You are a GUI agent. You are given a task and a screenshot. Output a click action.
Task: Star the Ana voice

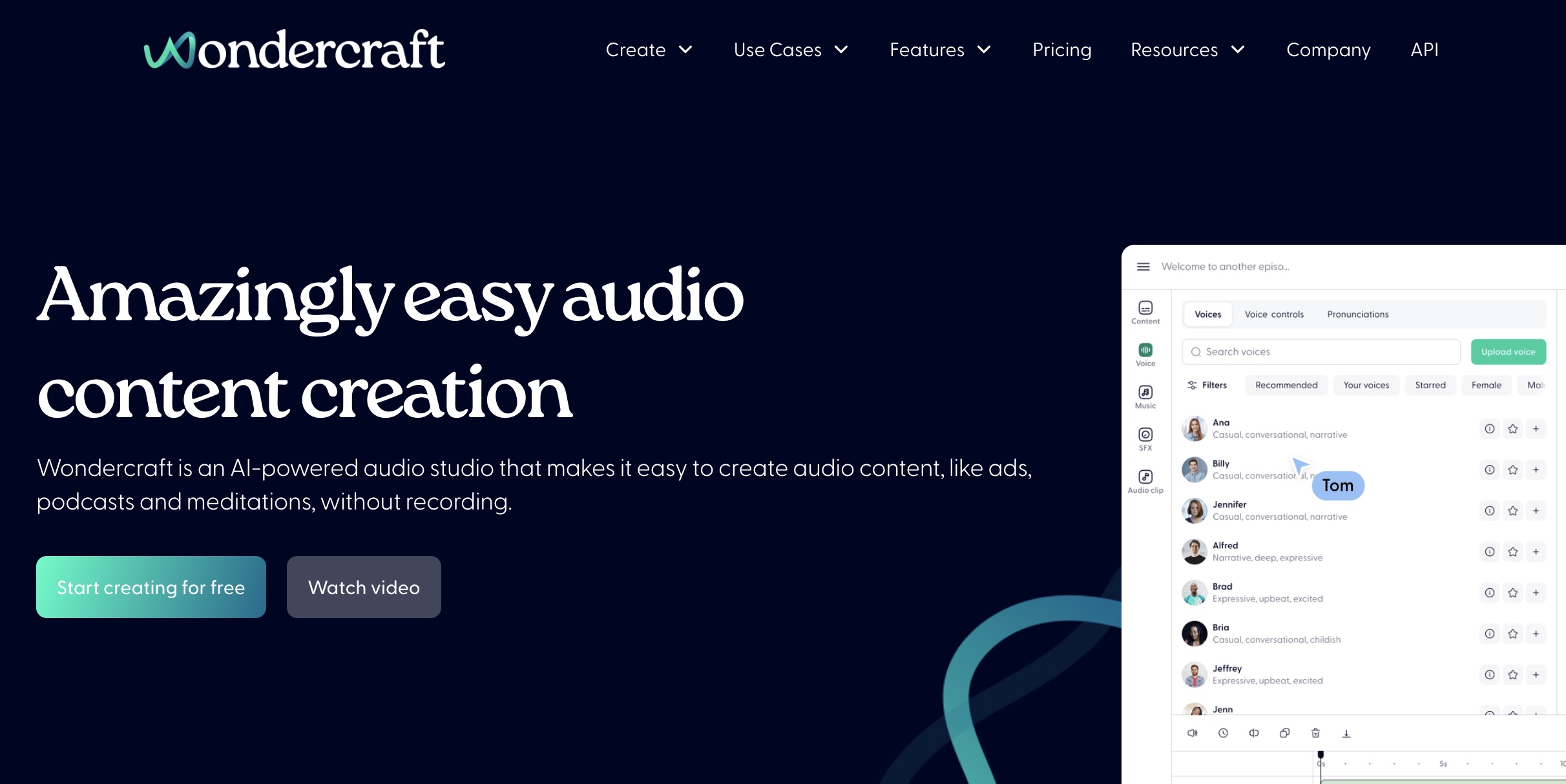[x=1512, y=429]
